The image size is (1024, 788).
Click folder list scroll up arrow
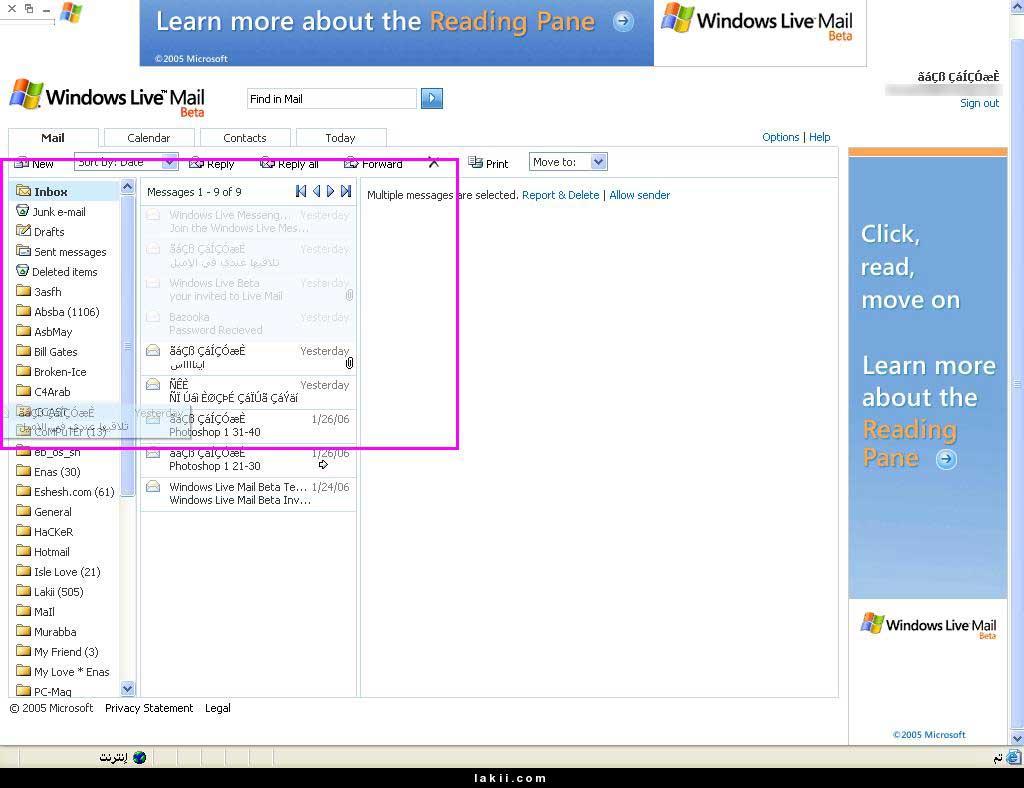pyautogui.click(x=127, y=187)
